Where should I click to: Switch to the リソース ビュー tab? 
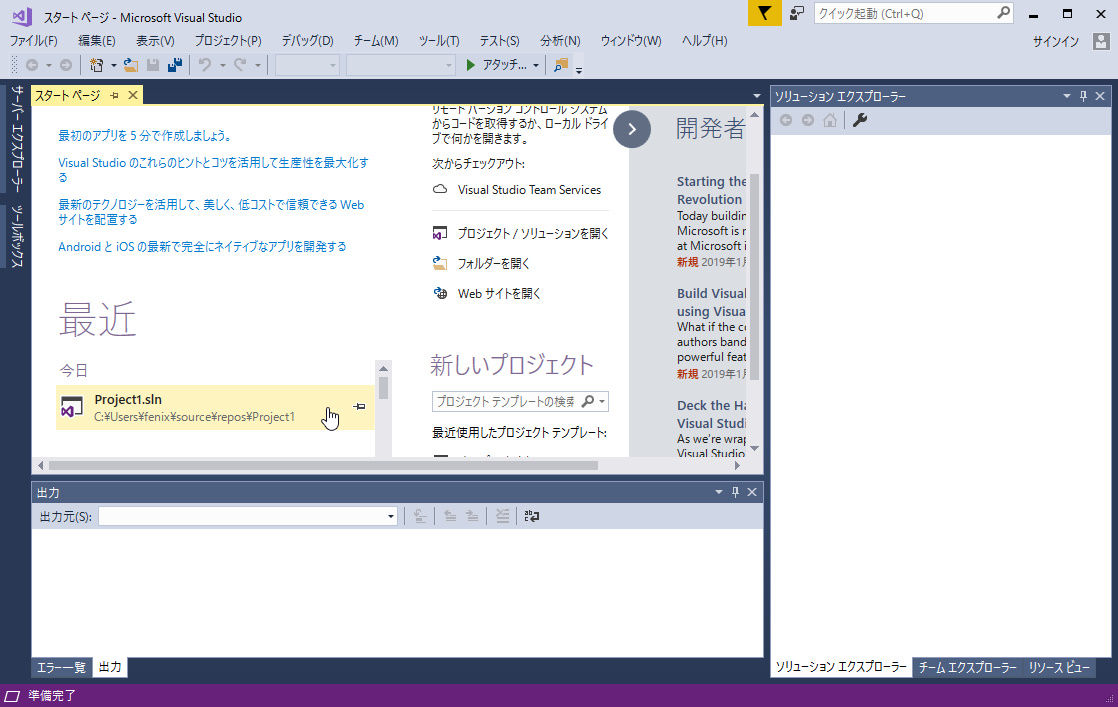click(1059, 668)
